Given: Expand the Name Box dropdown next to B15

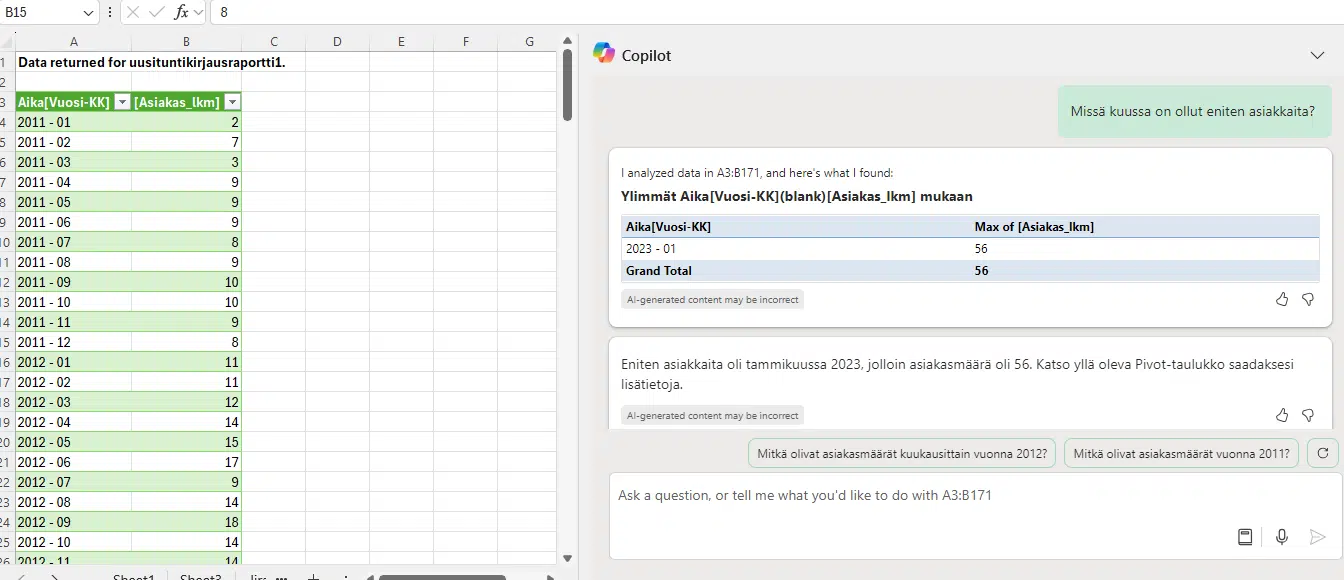Looking at the screenshot, I should pos(88,12).
